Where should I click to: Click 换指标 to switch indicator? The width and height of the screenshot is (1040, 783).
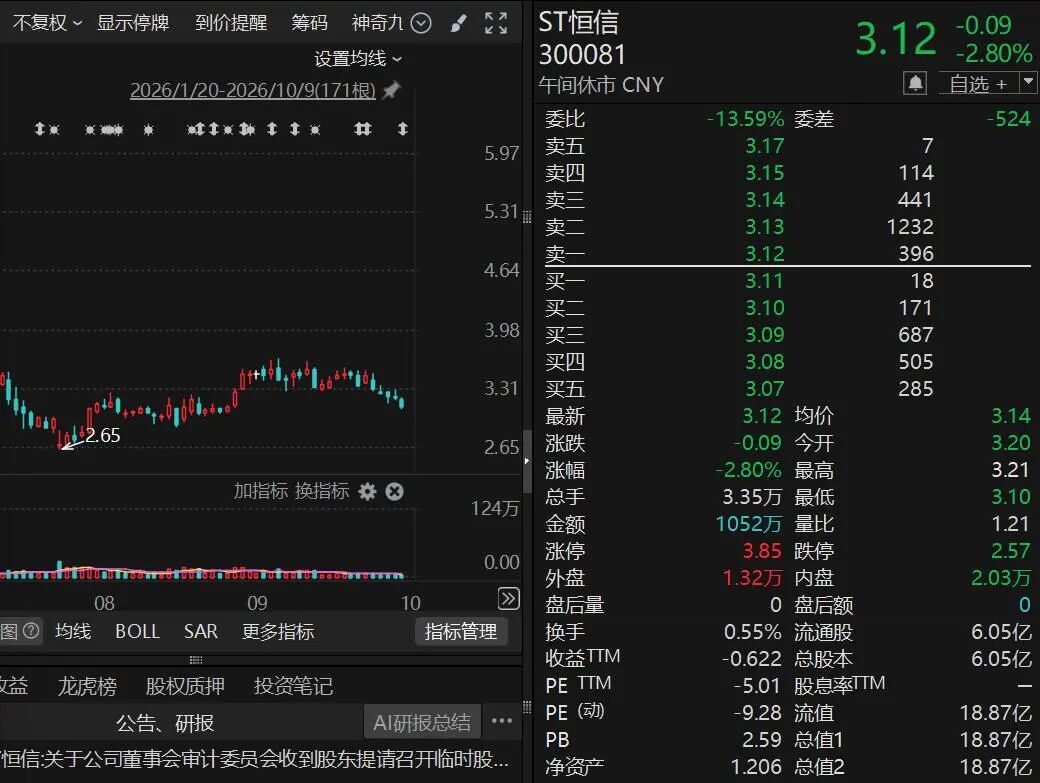click(x=322, y=491)
